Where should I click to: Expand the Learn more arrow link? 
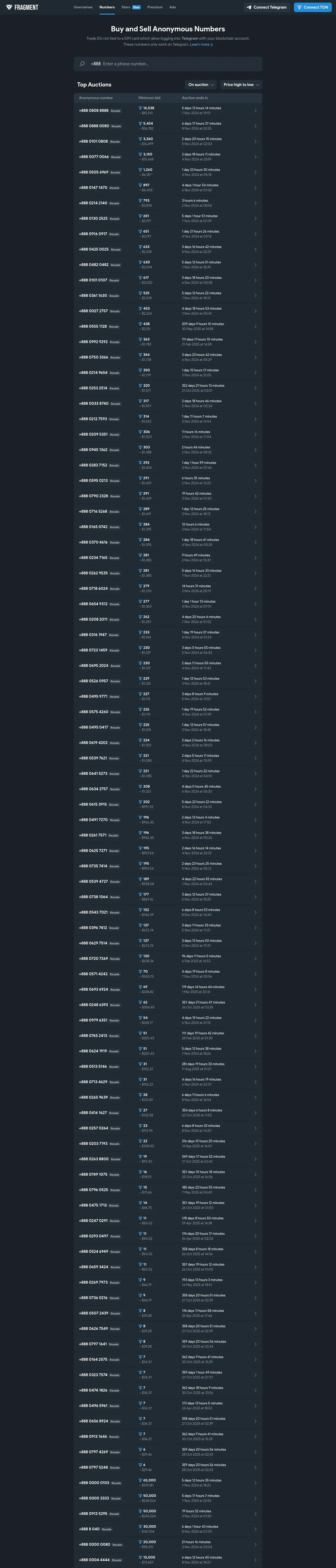coord(201,44)
